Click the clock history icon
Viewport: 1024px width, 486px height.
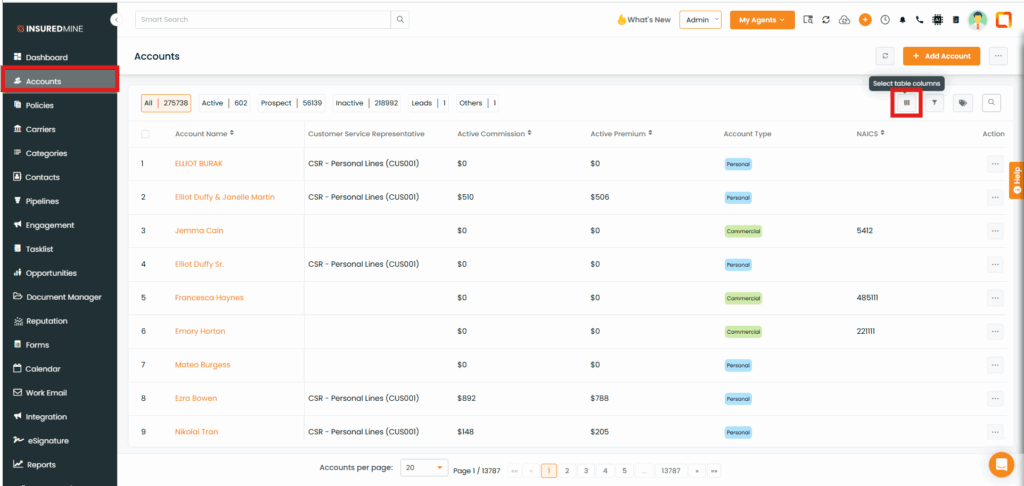click(884, 20)
